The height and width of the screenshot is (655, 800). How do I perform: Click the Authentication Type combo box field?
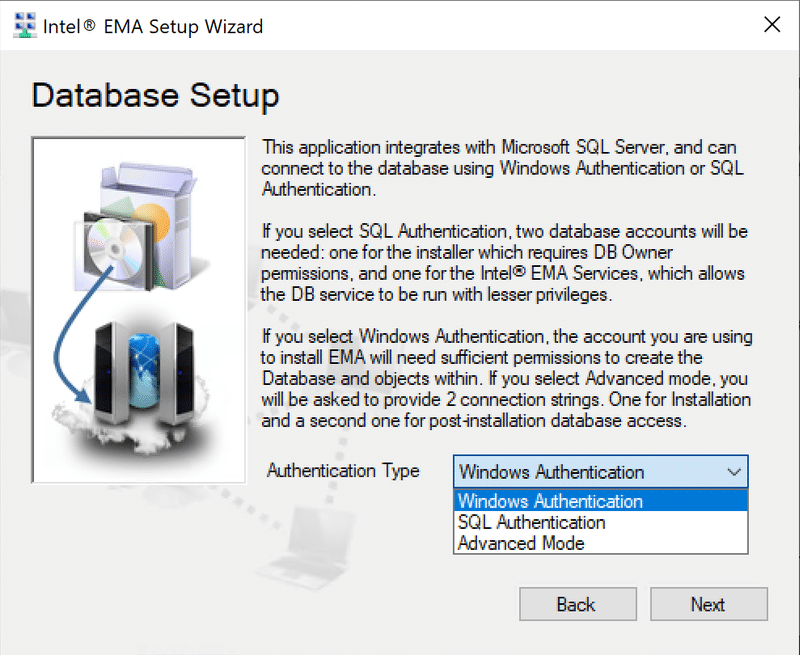(x=590, y=472)
